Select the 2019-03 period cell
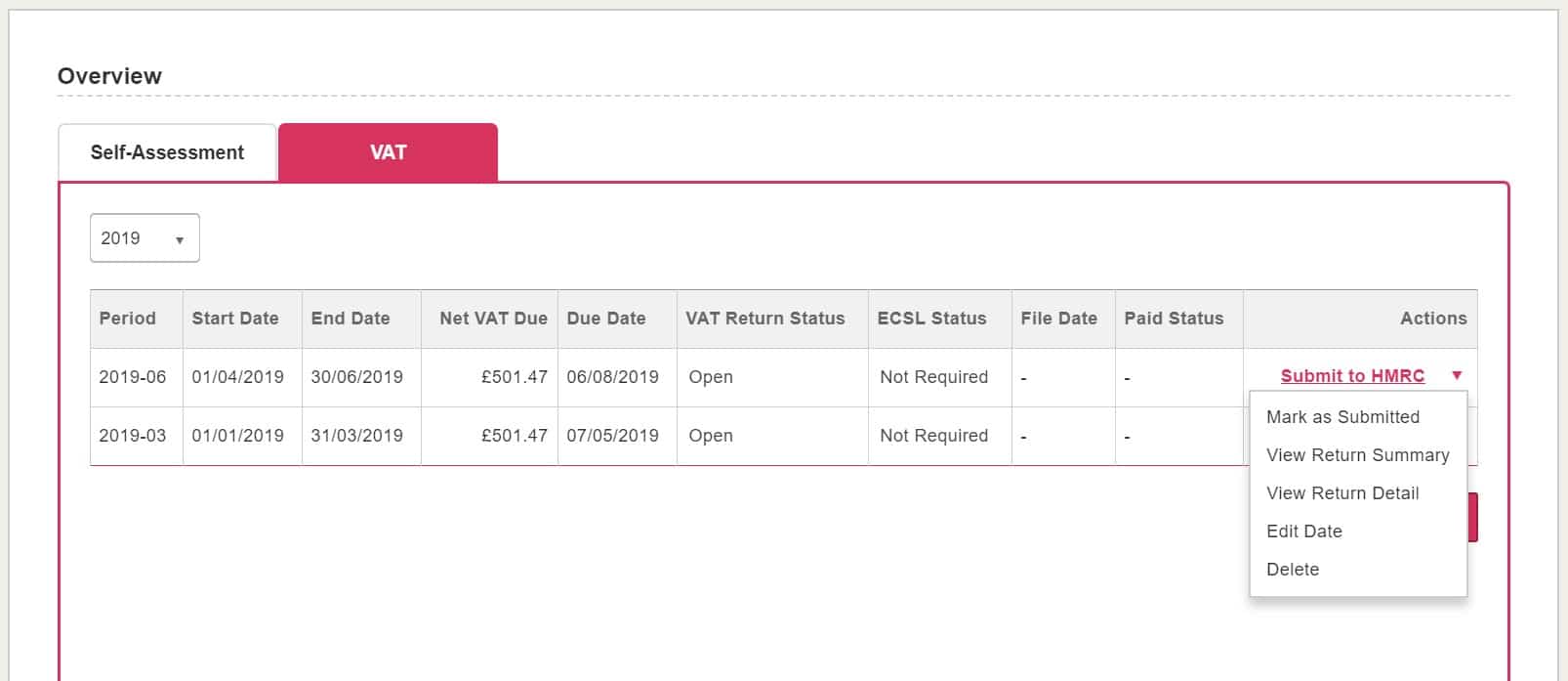Viewport: 1568px width, 681px height. (133, 436)
